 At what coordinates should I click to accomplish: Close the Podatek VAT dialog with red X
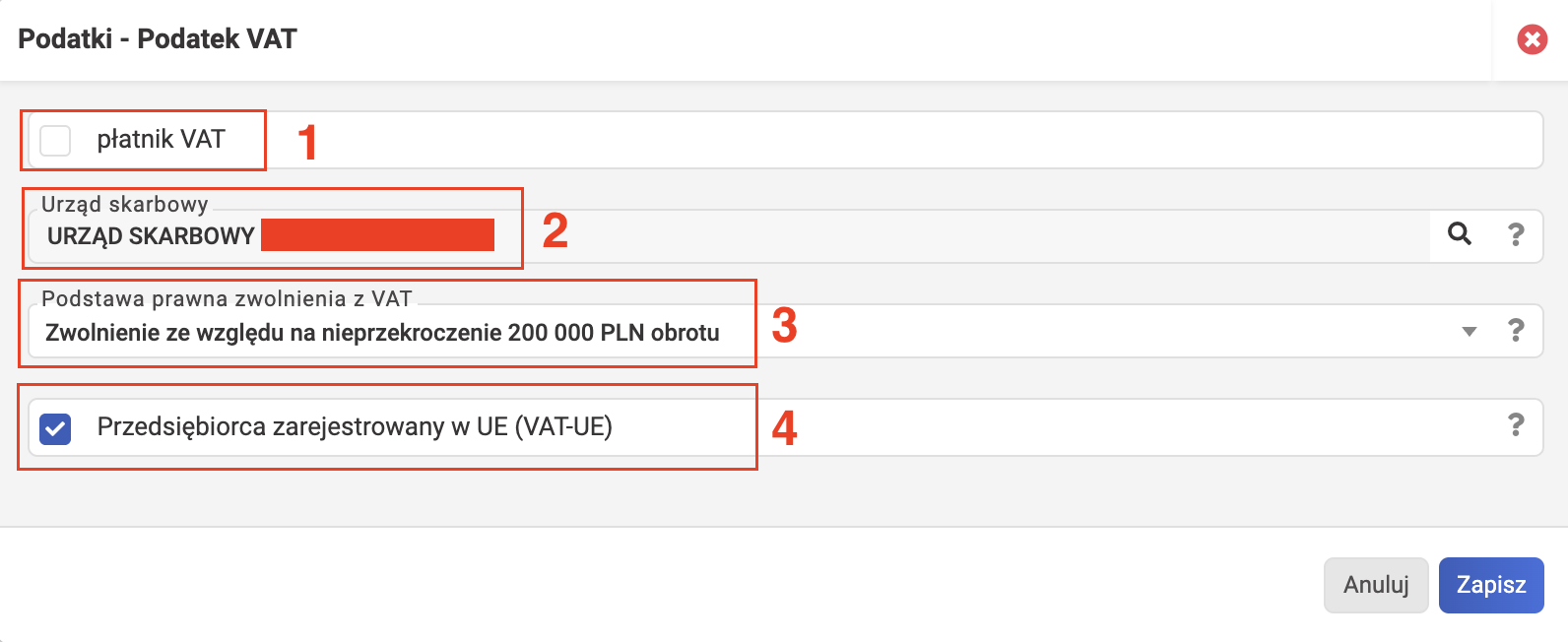[x=1532, y=39]
